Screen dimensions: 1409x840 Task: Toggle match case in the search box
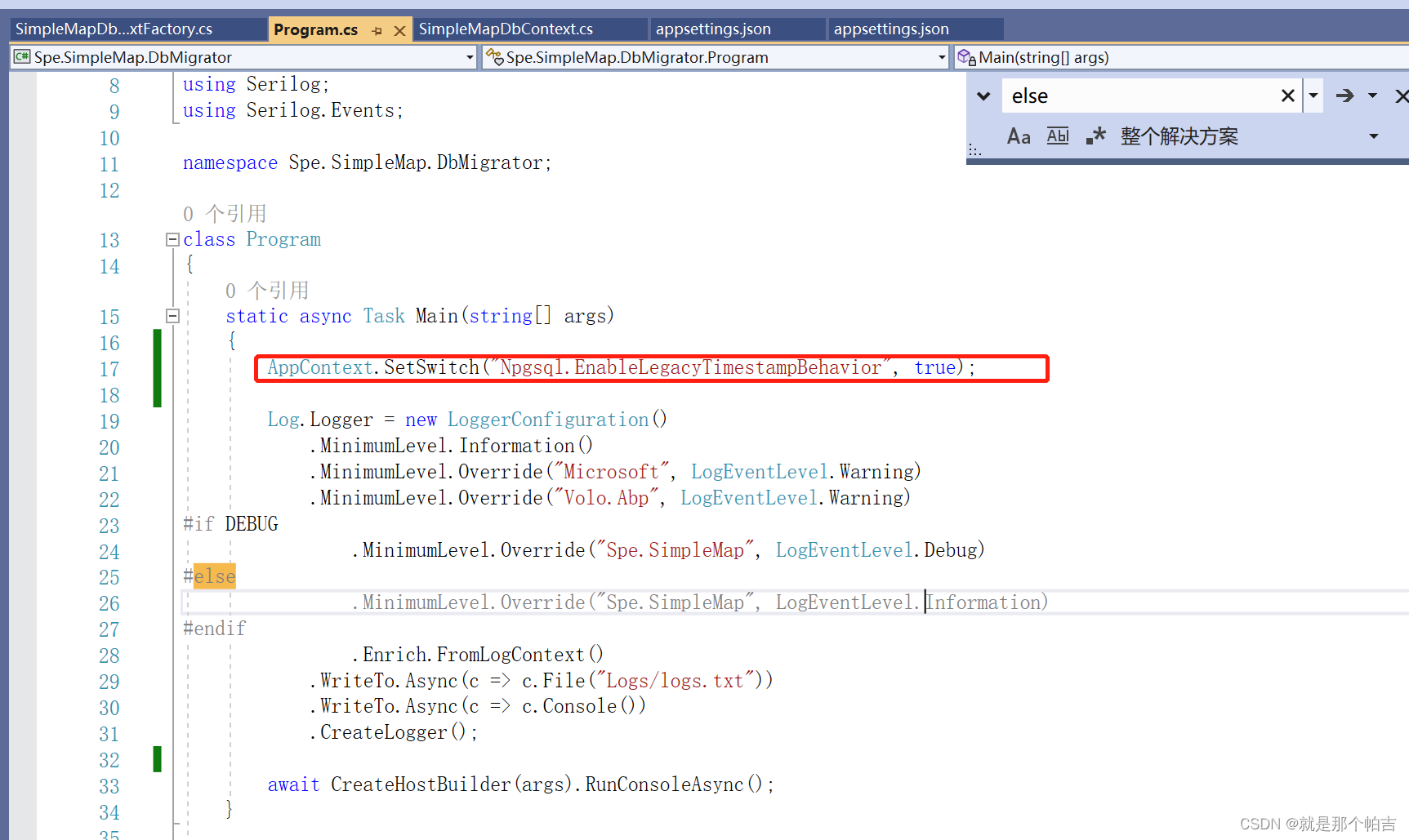tap(1018, 136)
